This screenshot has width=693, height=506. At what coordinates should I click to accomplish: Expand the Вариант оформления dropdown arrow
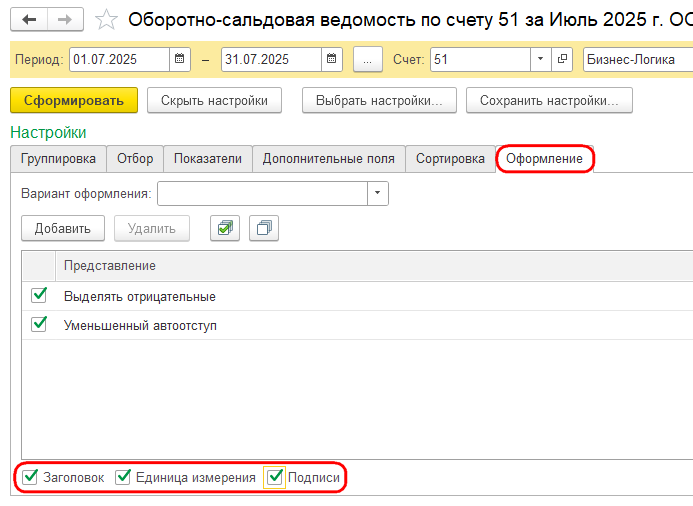click(378, 193)
